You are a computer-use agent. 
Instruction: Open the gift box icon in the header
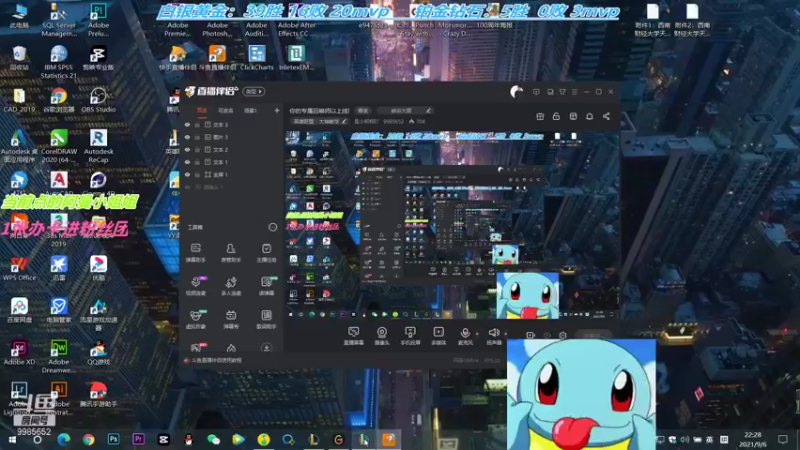540,116
